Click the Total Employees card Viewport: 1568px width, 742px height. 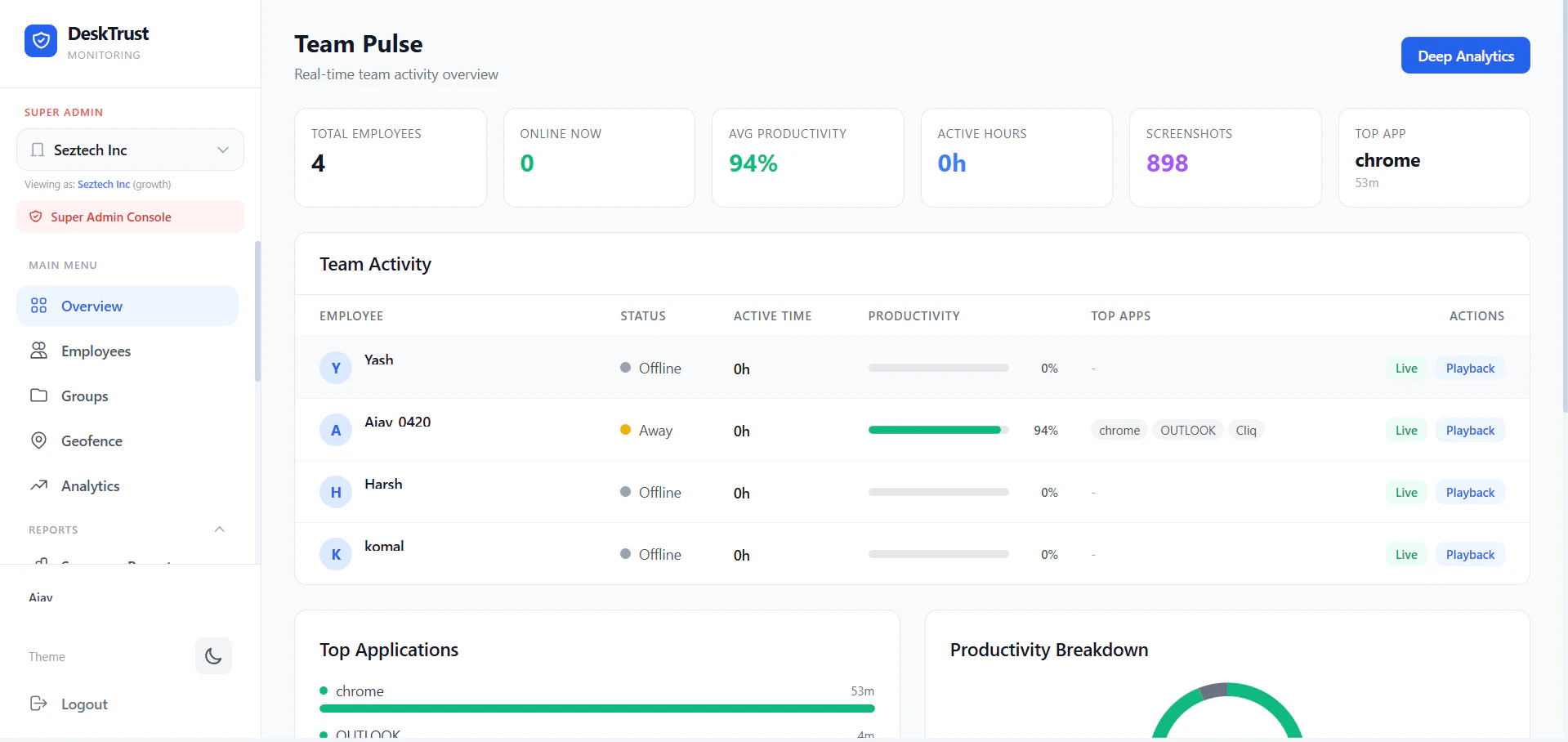point(391,158)
